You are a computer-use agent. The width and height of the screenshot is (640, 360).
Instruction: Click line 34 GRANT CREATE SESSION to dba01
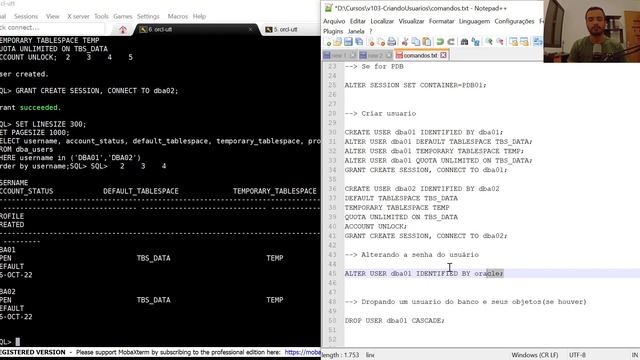[x=426, y=170]
